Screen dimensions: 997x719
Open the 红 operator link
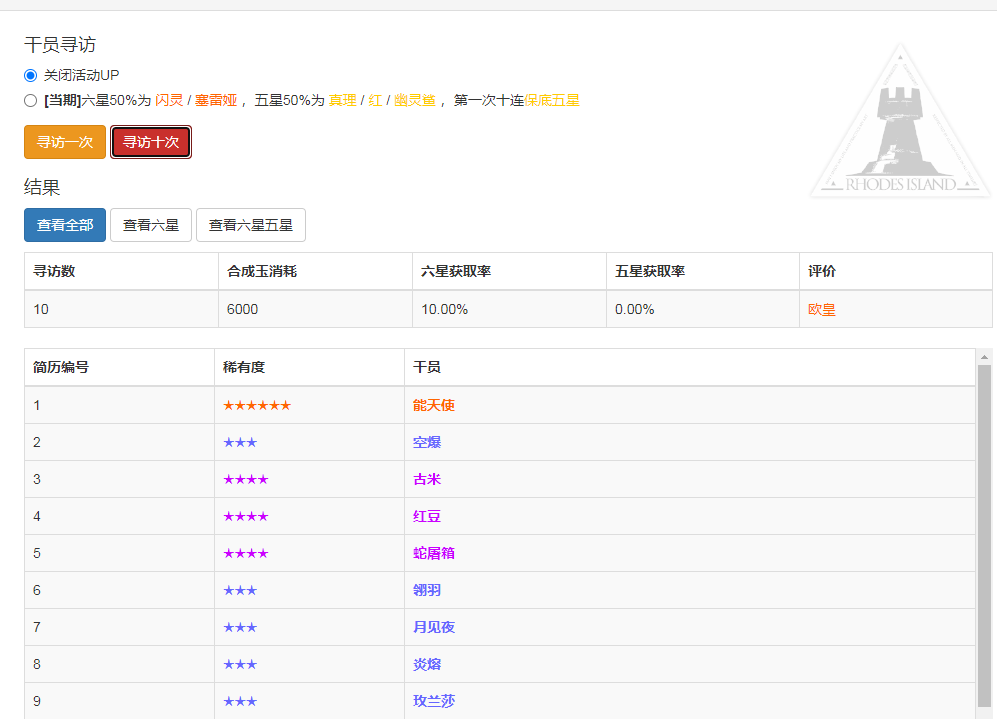click(375, 100)
